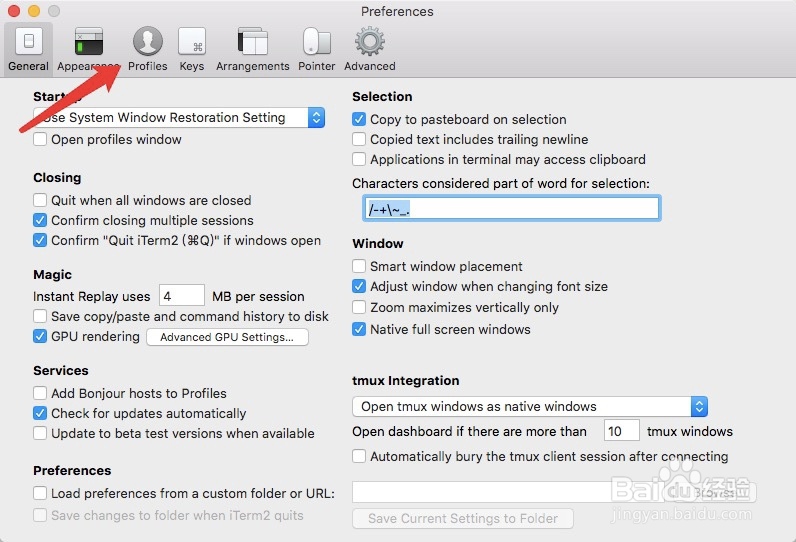Open the Advanced gear icon
Screen dimensions: 796x542
click(370, 41)
